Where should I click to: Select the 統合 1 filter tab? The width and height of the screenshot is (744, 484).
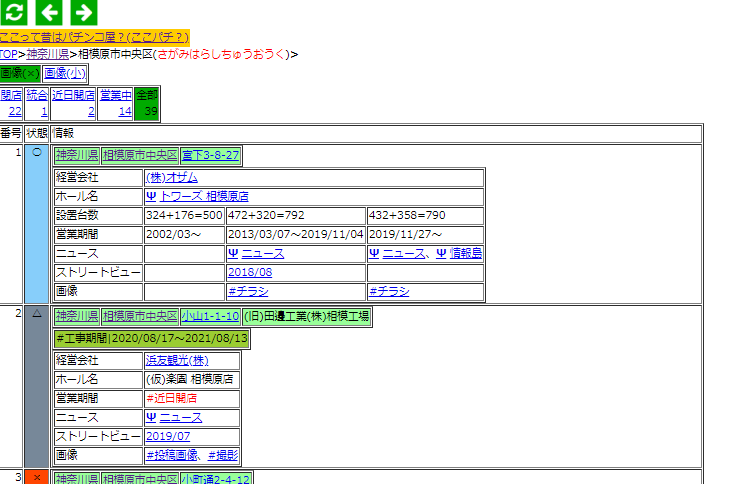[37, 103]
